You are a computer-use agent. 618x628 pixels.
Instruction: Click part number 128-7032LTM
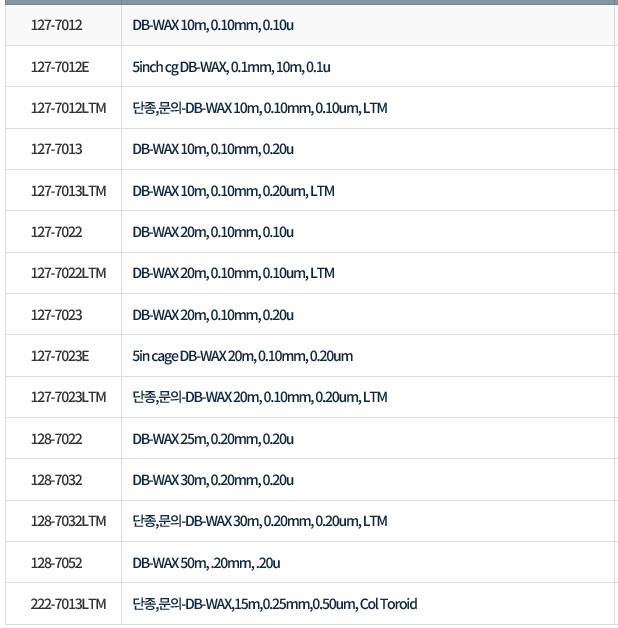[x=68, y=521]
